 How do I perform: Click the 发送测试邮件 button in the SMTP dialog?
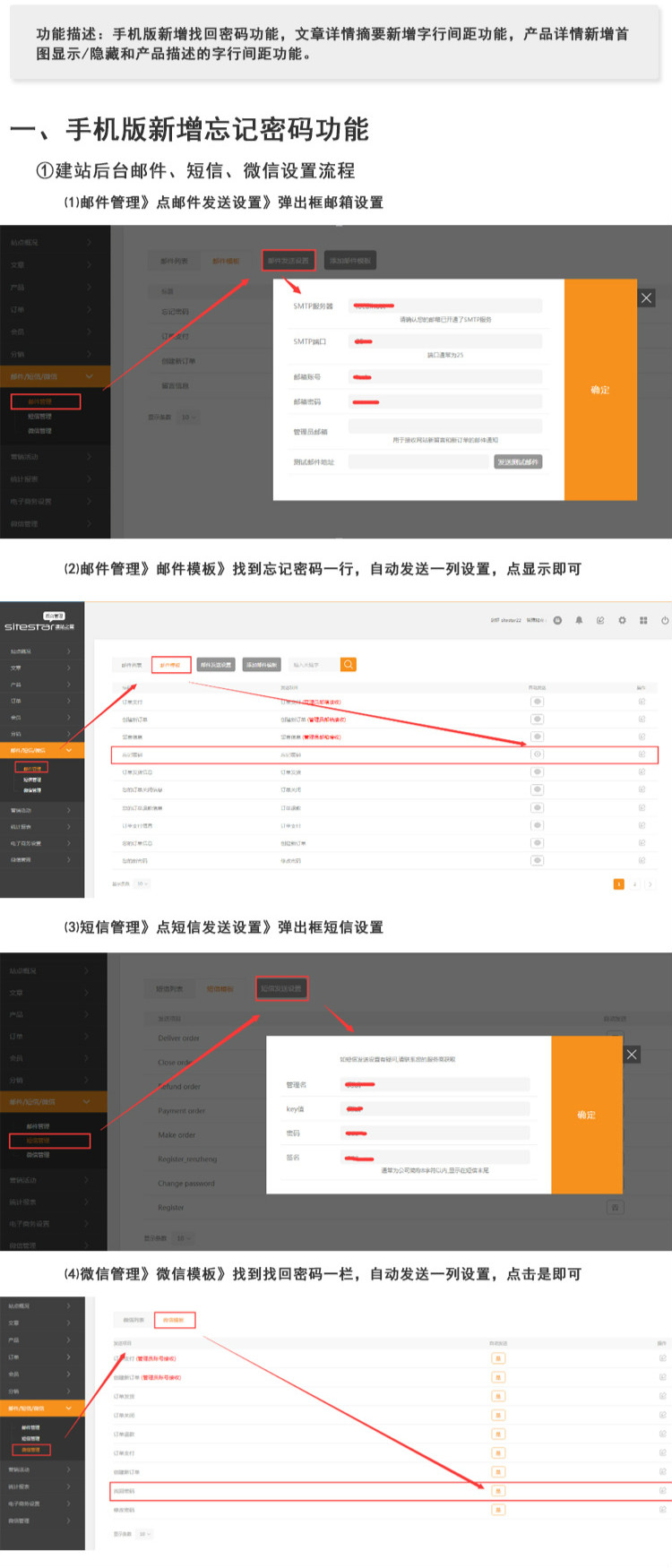[518, 462]
